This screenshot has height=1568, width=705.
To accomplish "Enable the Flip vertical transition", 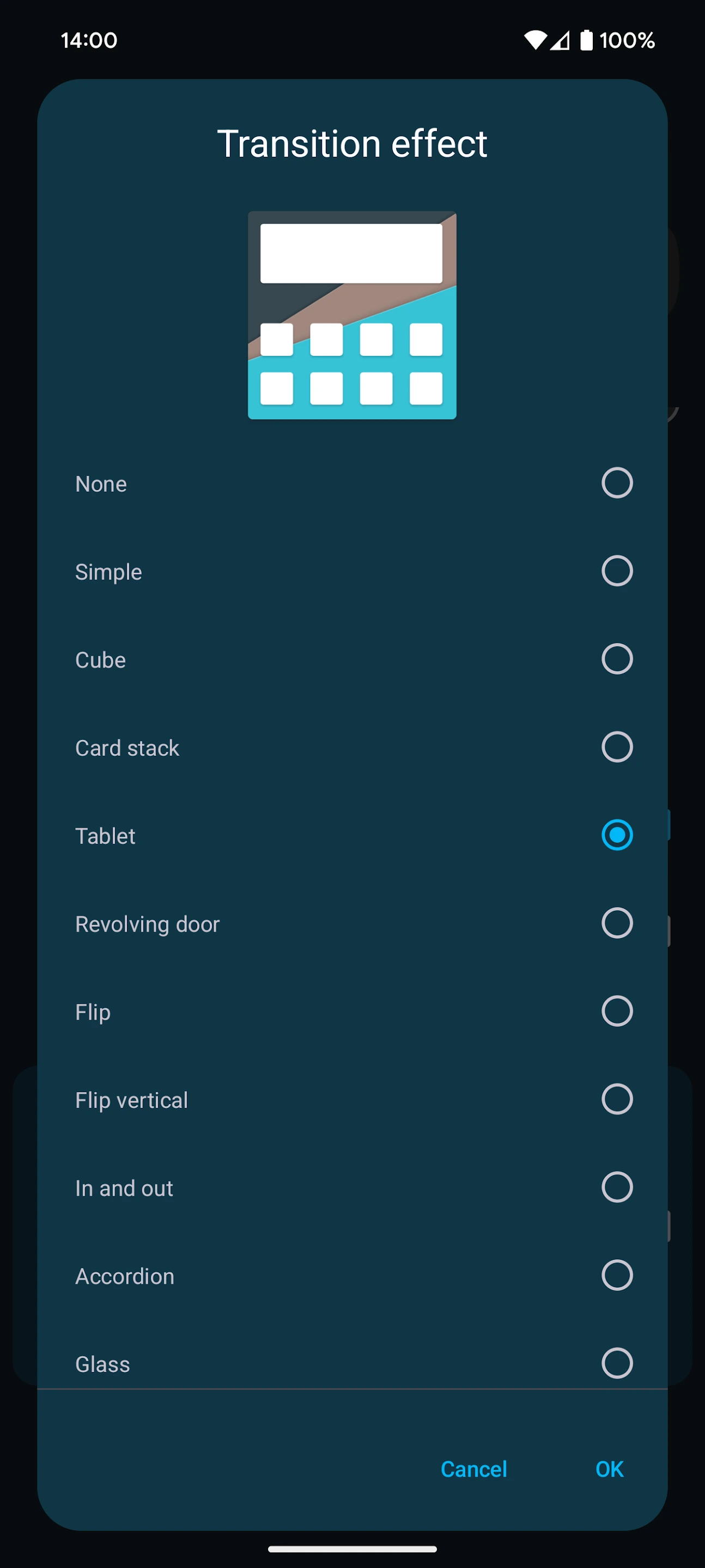I will [617, 1099].
